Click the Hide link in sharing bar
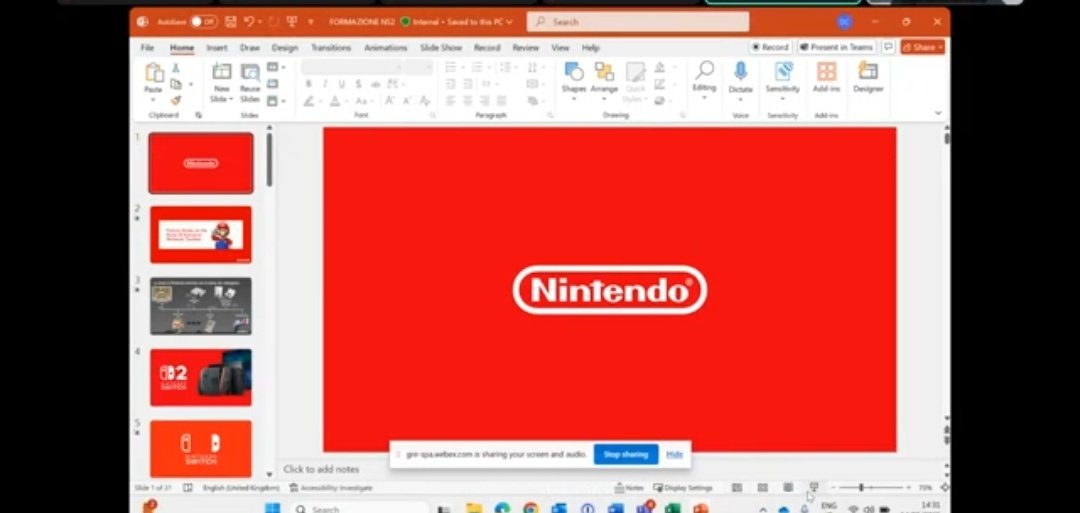 click(675, 454)
